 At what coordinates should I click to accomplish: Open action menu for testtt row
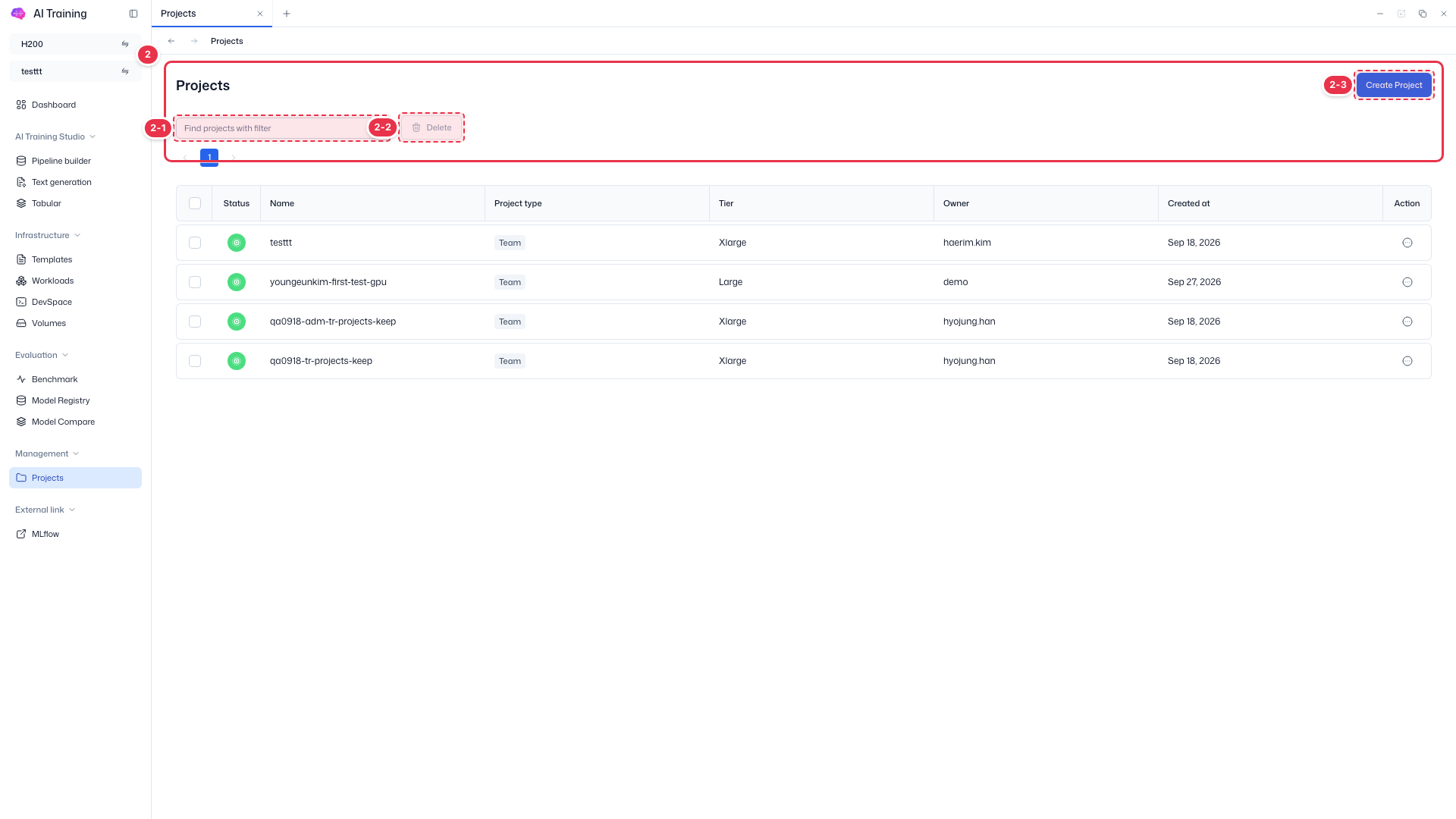1407,243
